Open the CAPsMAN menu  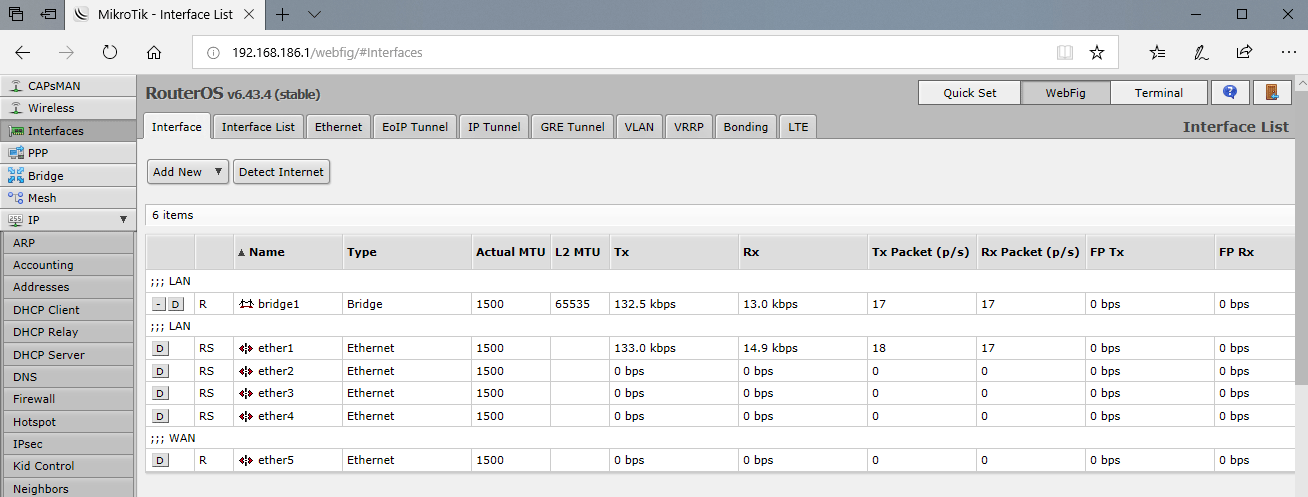[67, 85]
